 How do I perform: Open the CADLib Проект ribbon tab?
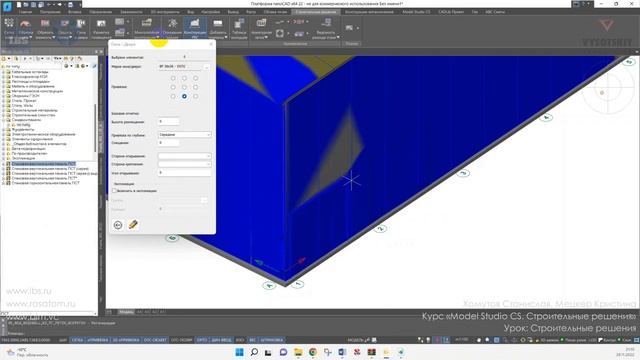point(451,12)
